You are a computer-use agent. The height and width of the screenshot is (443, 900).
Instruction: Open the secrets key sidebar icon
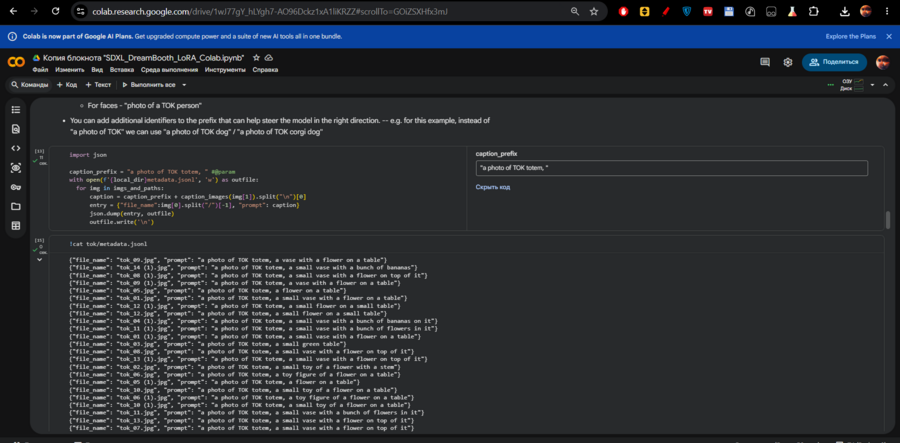click(15, 187)
